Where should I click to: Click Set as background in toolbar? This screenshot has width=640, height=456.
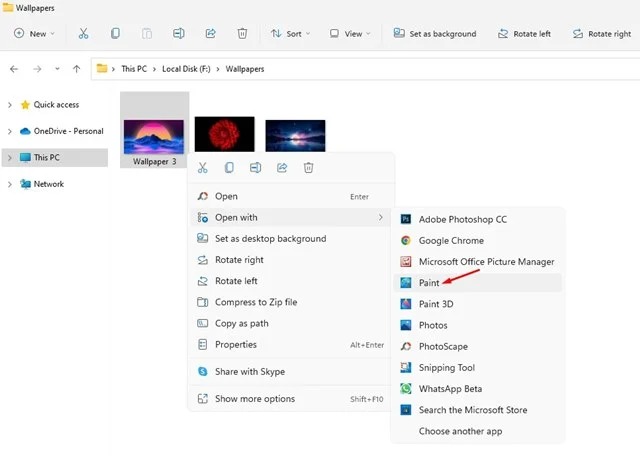click(435, 33)
